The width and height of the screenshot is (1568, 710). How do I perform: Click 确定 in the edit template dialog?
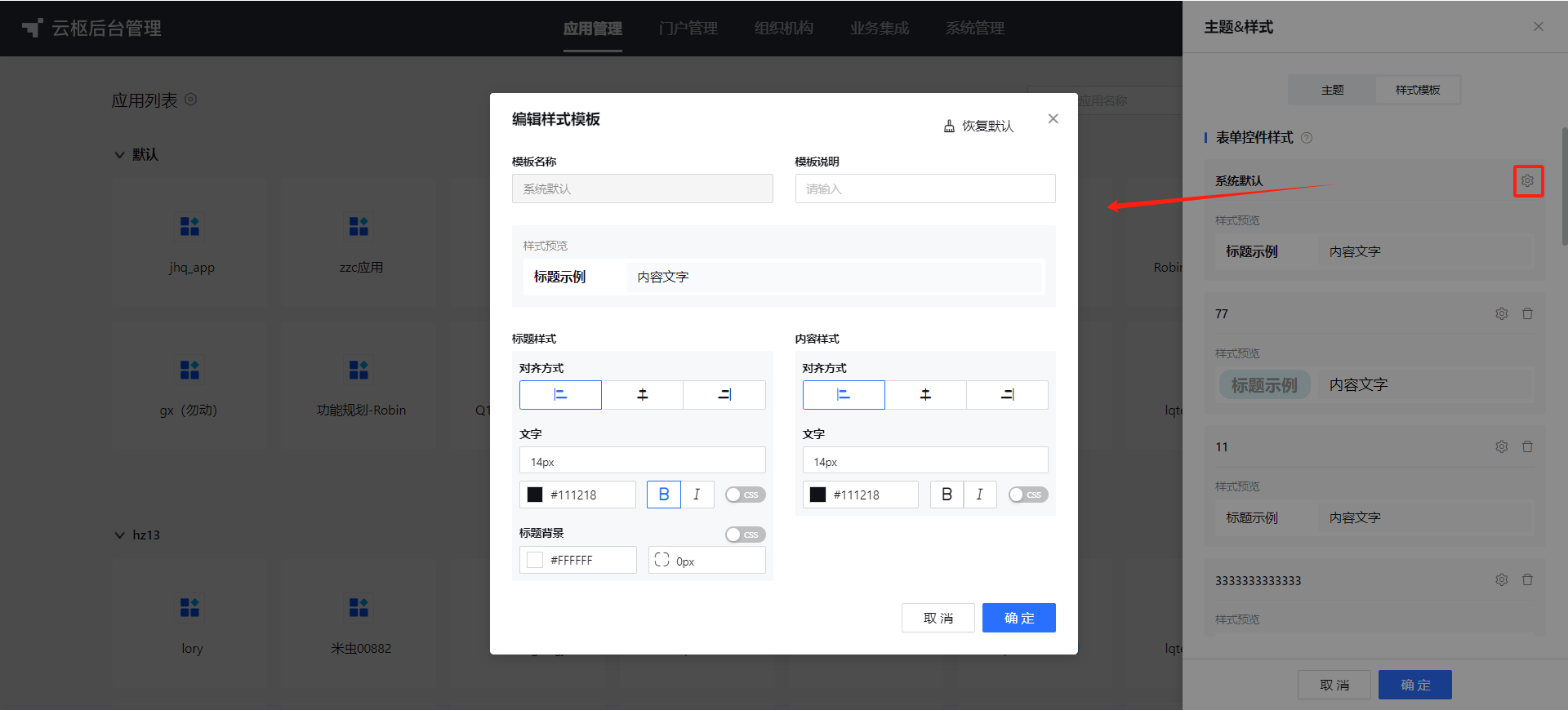coord(1019,618)
